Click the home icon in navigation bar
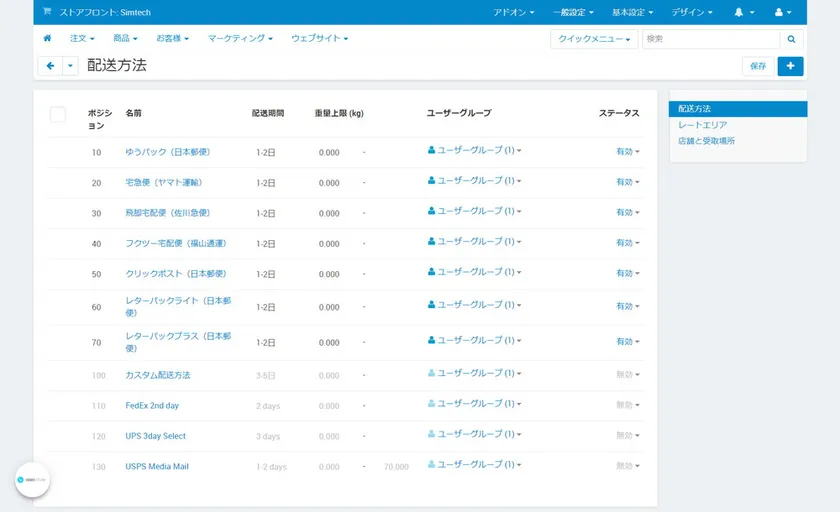Image resolution: width=840 pixels, height=512 pixels. [47, 38]
